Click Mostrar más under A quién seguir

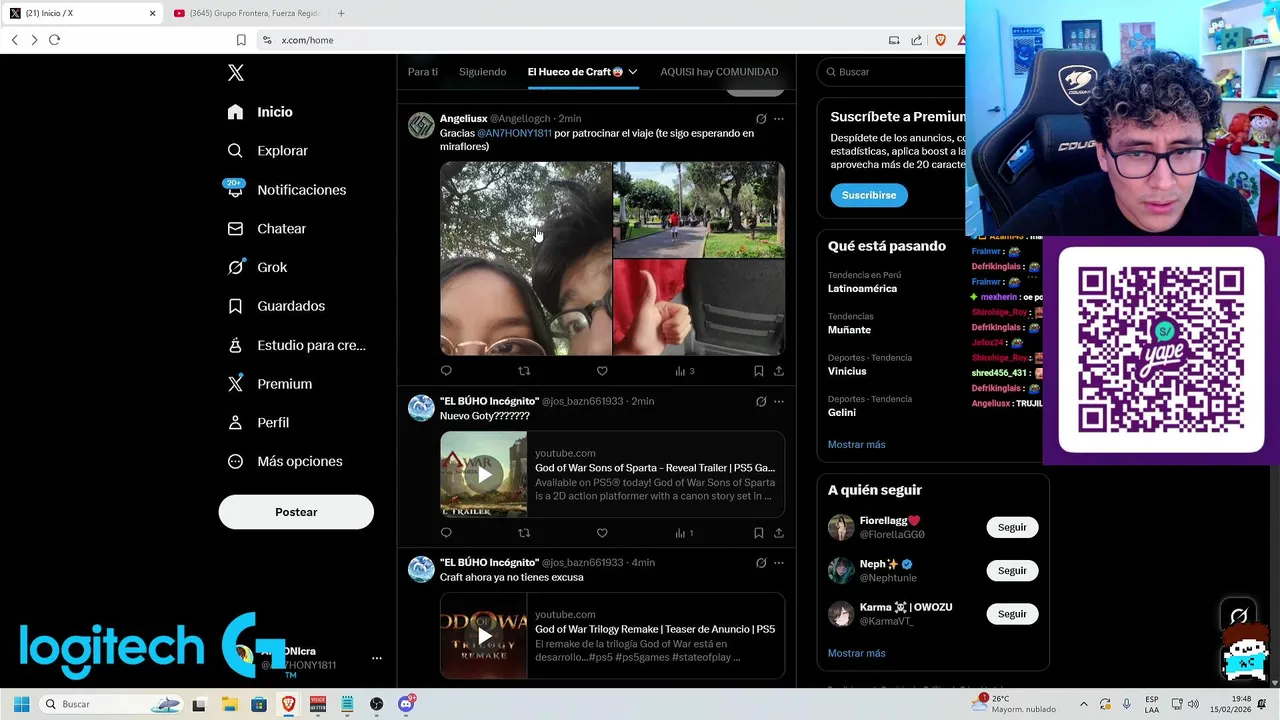click(x=856, y=653)
